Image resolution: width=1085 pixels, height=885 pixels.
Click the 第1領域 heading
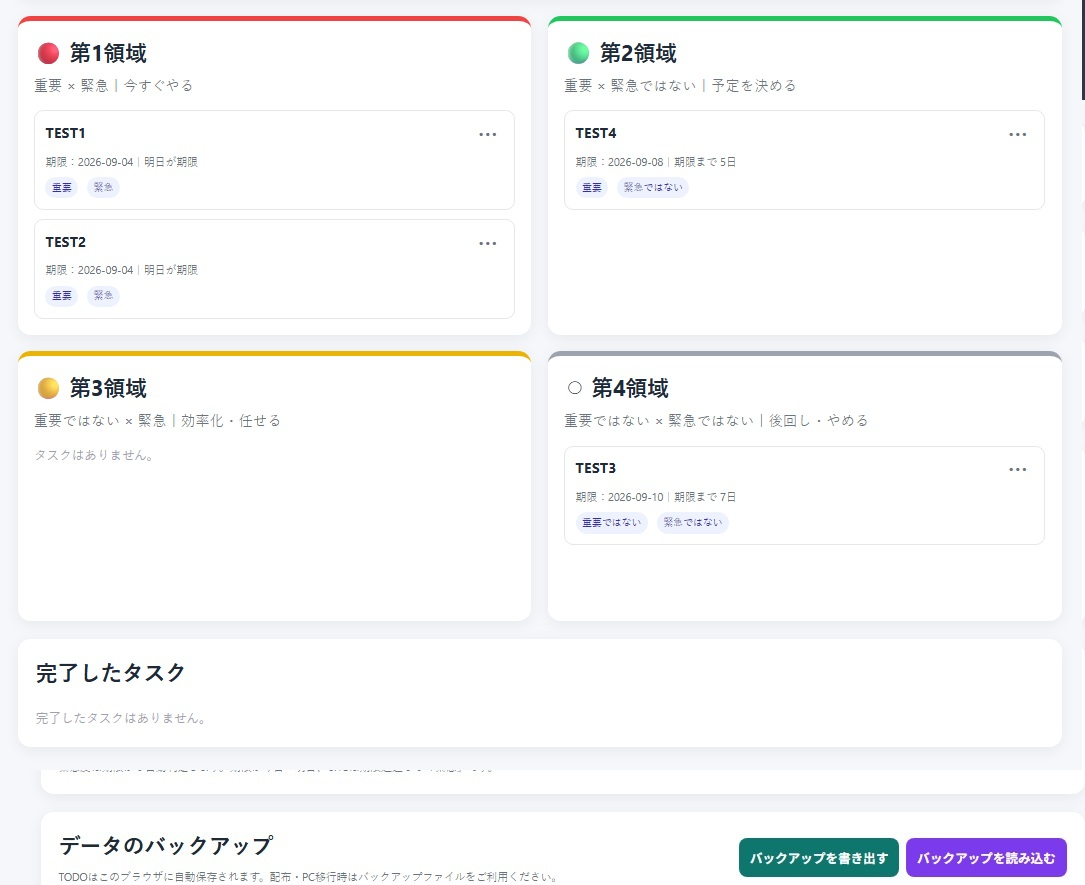click(x=108, y=53)
